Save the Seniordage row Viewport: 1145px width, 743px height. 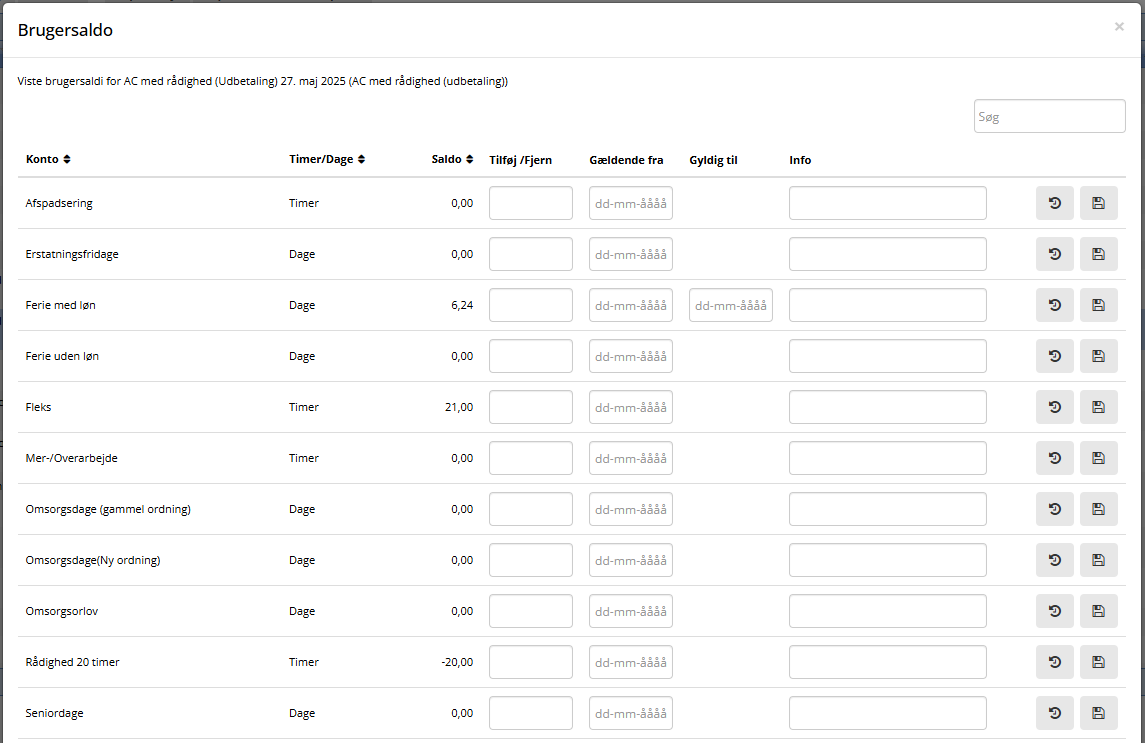1098,713
